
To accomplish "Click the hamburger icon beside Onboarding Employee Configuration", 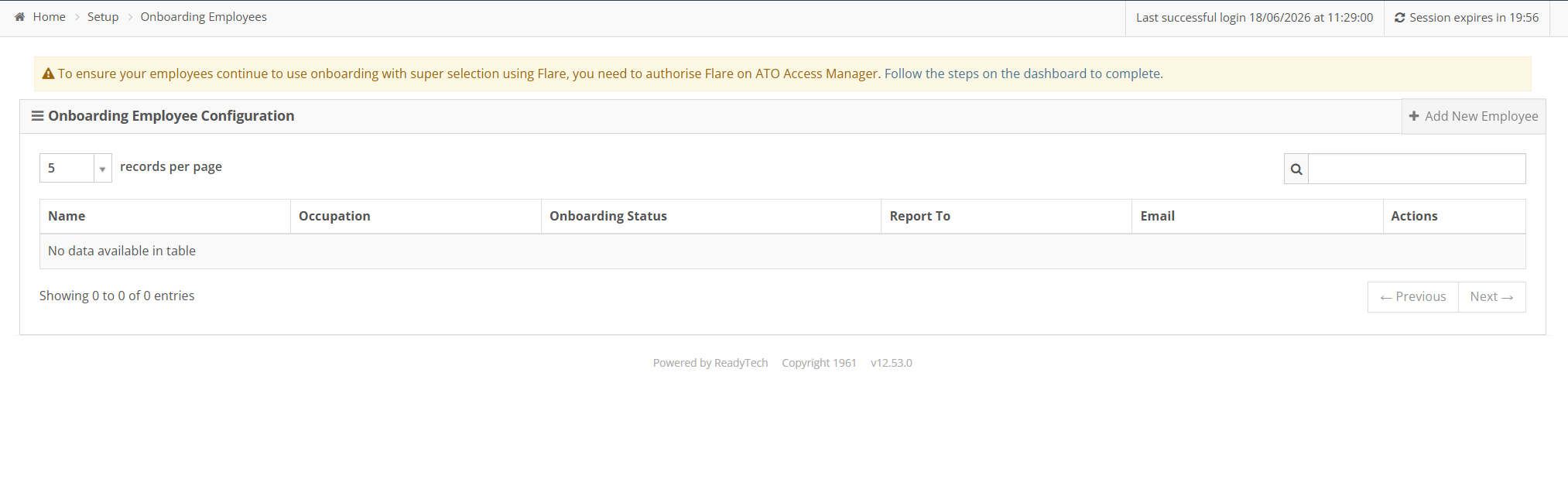I will 37,116.
